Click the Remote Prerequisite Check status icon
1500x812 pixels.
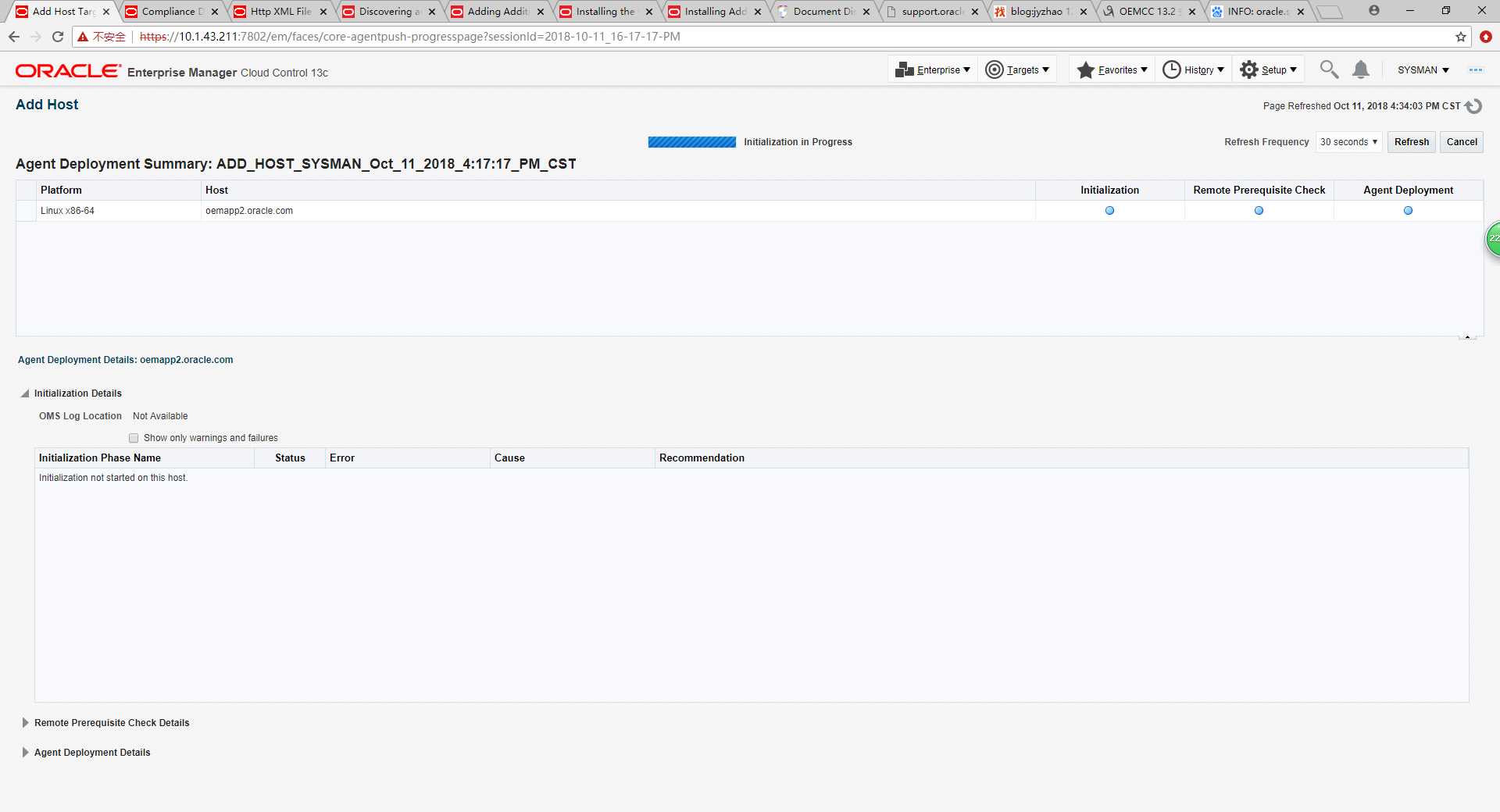(x=1259, y=211)
